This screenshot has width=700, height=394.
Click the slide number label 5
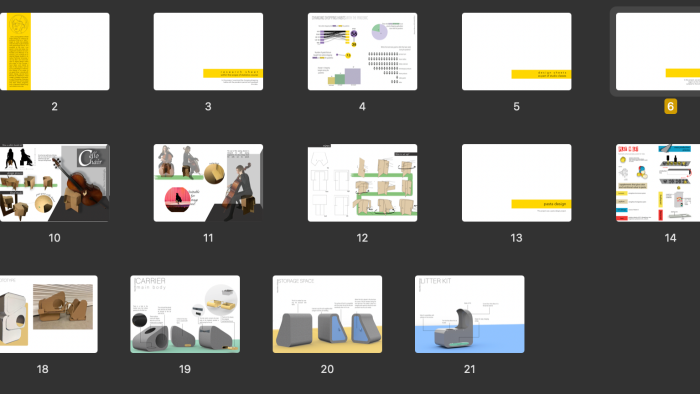(x=516, y=107)
